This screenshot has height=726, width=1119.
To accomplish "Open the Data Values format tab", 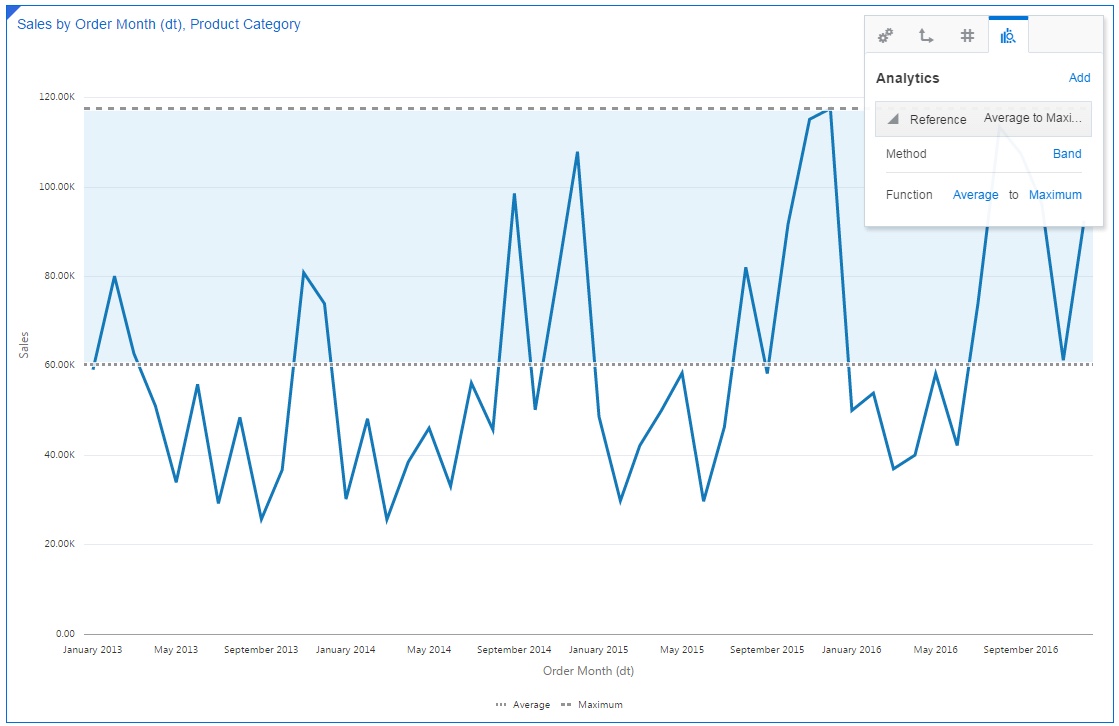I will 965,35.
